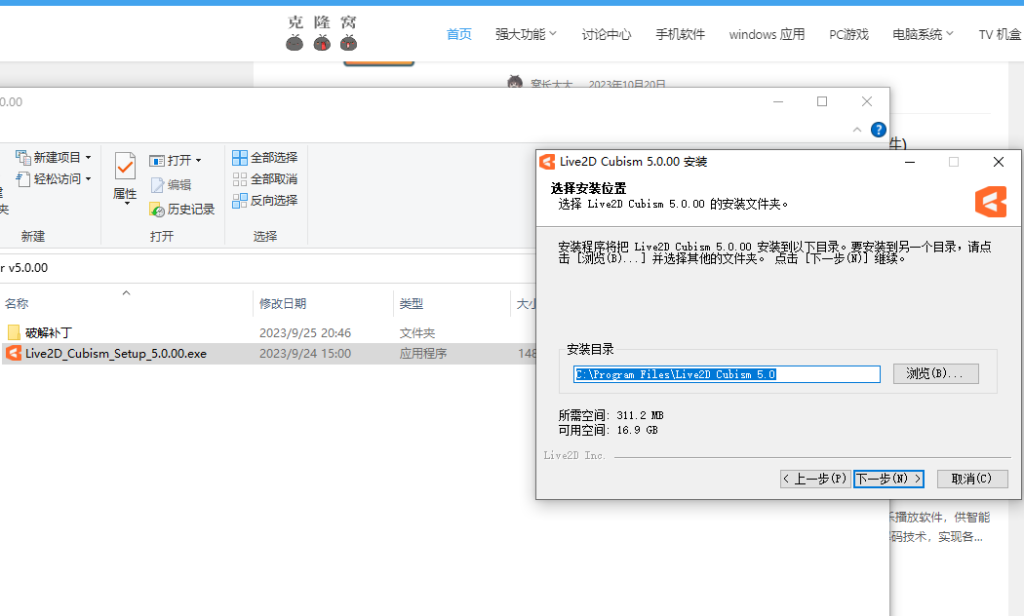Click the 安装目录 path input field
1024x616 pixels.
[727, 374]
